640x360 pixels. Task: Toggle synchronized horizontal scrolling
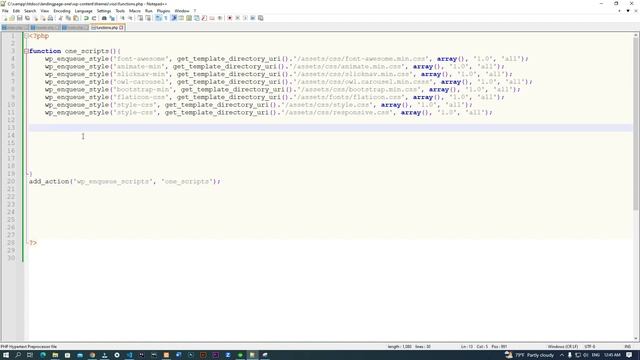[x=148, y=18]
